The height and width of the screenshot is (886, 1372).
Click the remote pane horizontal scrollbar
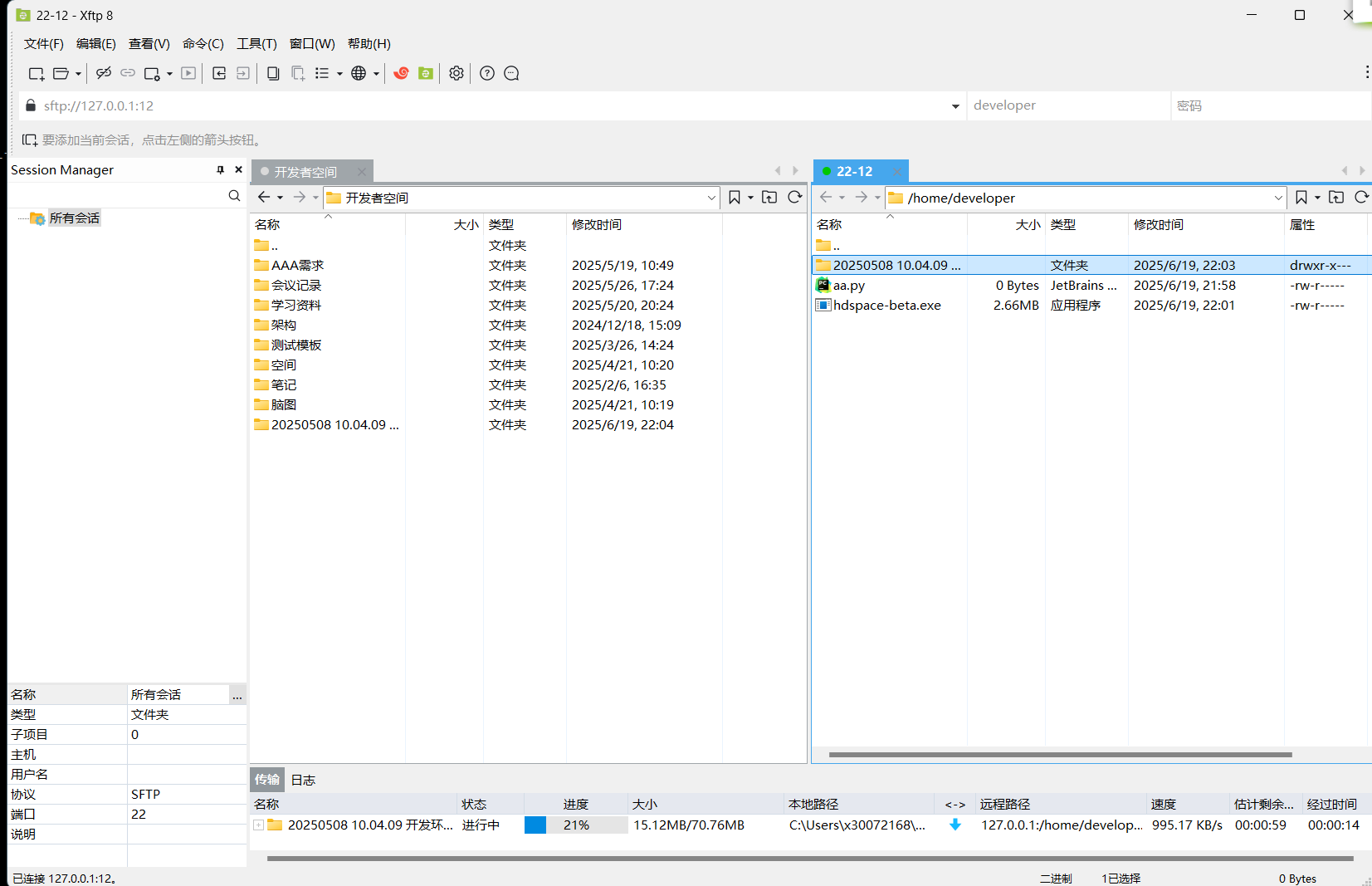click(x=1060, y=755)
